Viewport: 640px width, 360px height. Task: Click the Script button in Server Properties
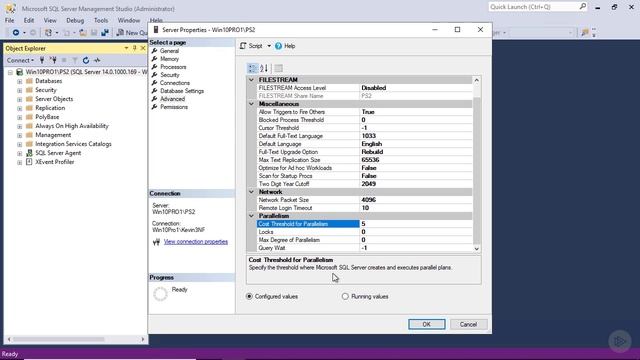click(x=252, y=46)
